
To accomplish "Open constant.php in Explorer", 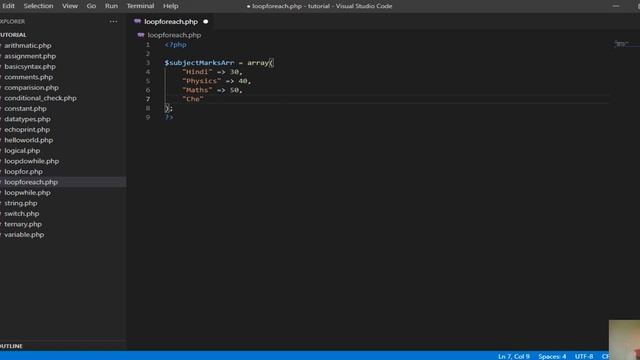I will 25,109.
